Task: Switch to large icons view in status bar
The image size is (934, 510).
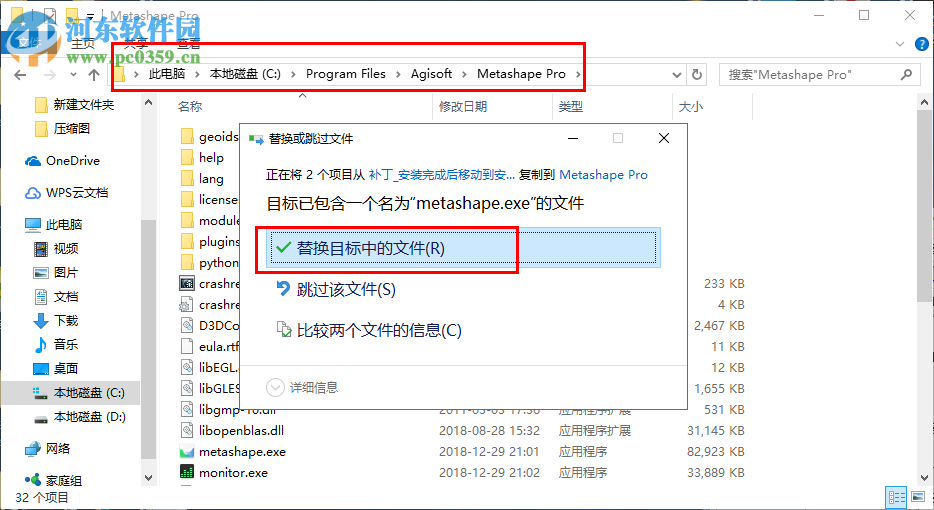Action: pos(918,497)
